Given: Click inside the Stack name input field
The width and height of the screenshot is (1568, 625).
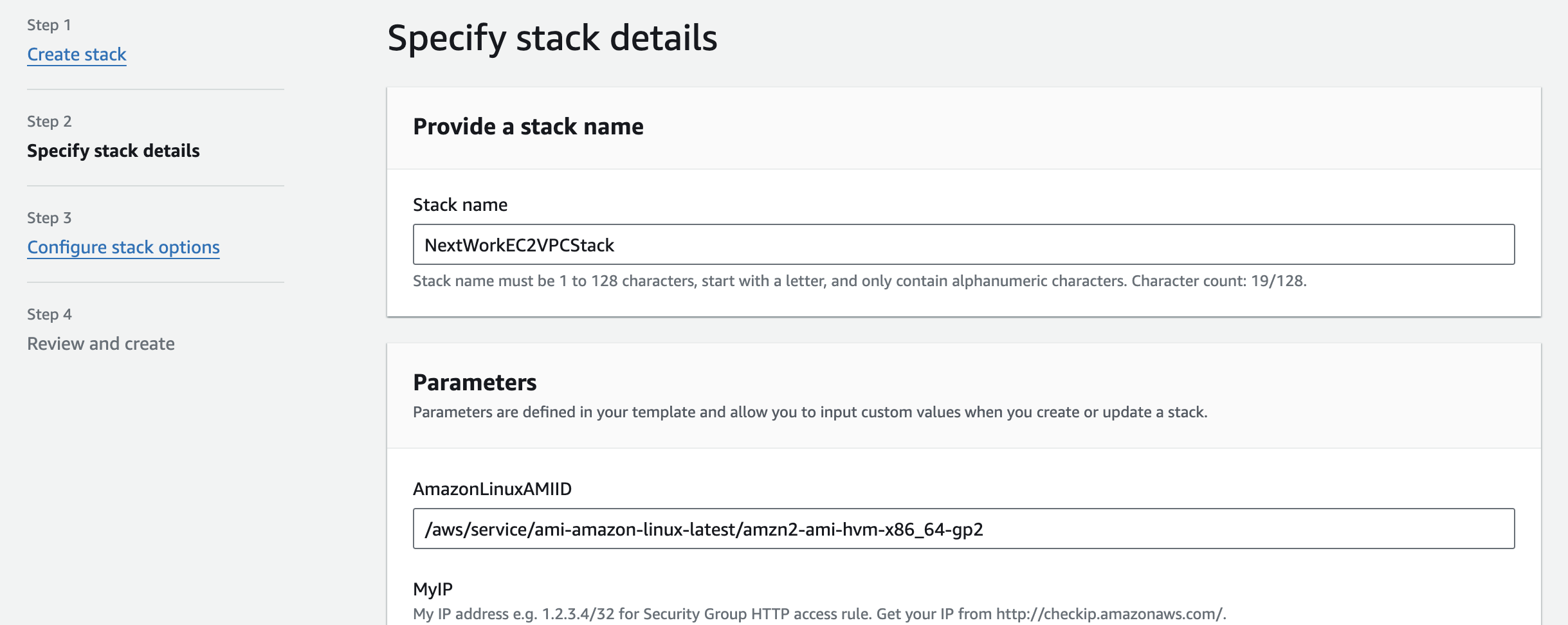Looking at the screenshot, I should click(963, 245).
